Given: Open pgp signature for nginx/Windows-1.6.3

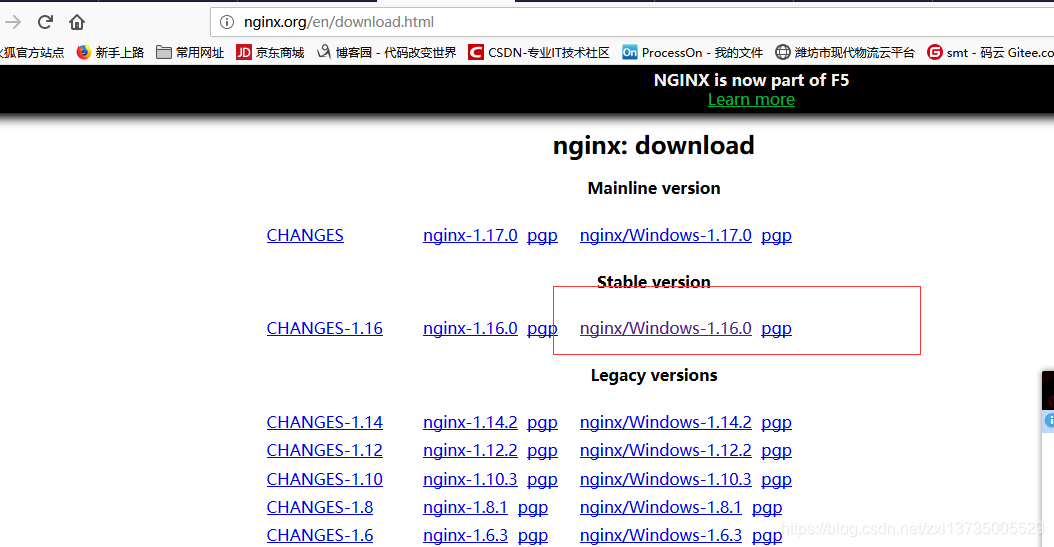Looking at the screenshot, I should tap(767, 536).
